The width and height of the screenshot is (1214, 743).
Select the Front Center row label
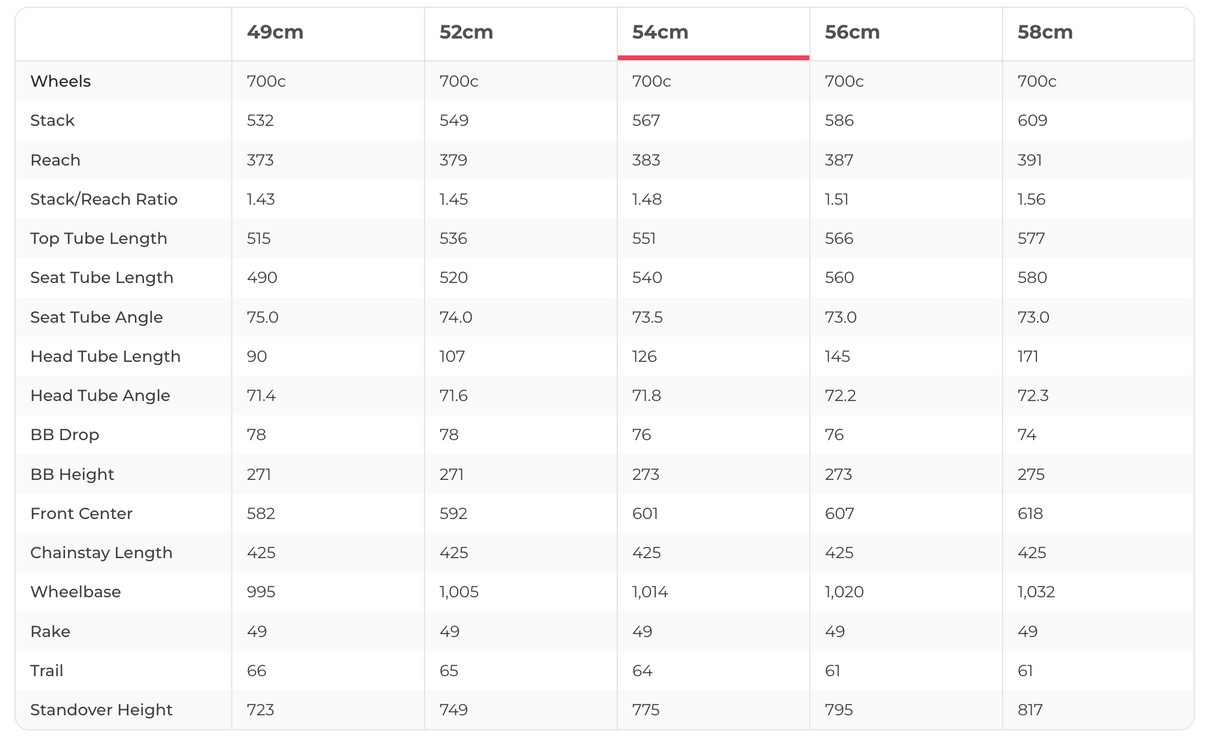point(81,513)
